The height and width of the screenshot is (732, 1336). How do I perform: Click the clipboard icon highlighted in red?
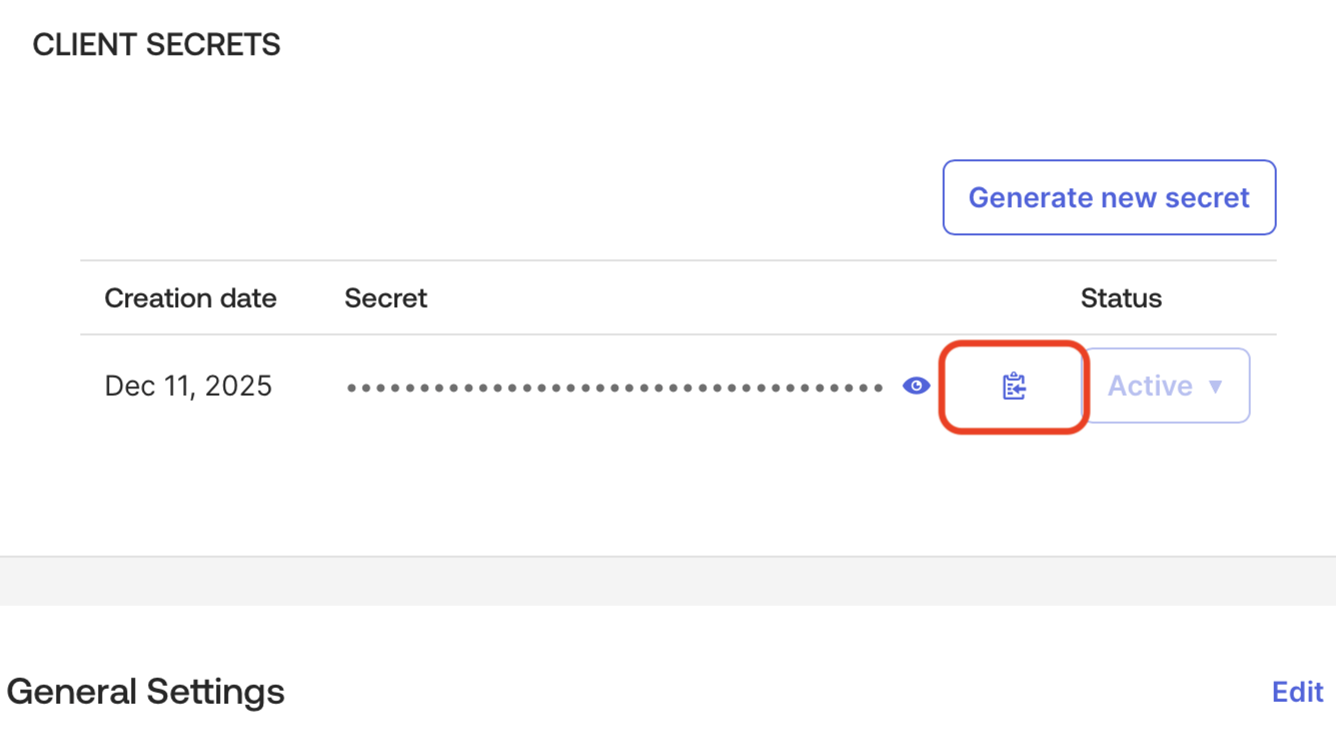pyautogui.click(x=1013, y=385)
